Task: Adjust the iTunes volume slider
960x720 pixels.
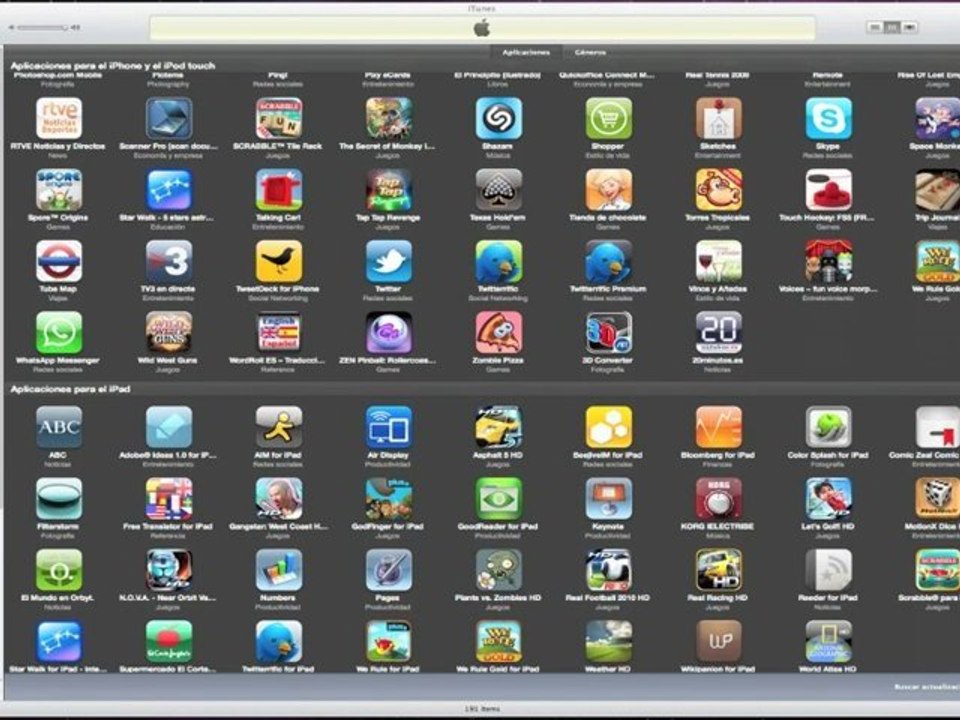Action: pyautogui.click(x=42, y=27)
